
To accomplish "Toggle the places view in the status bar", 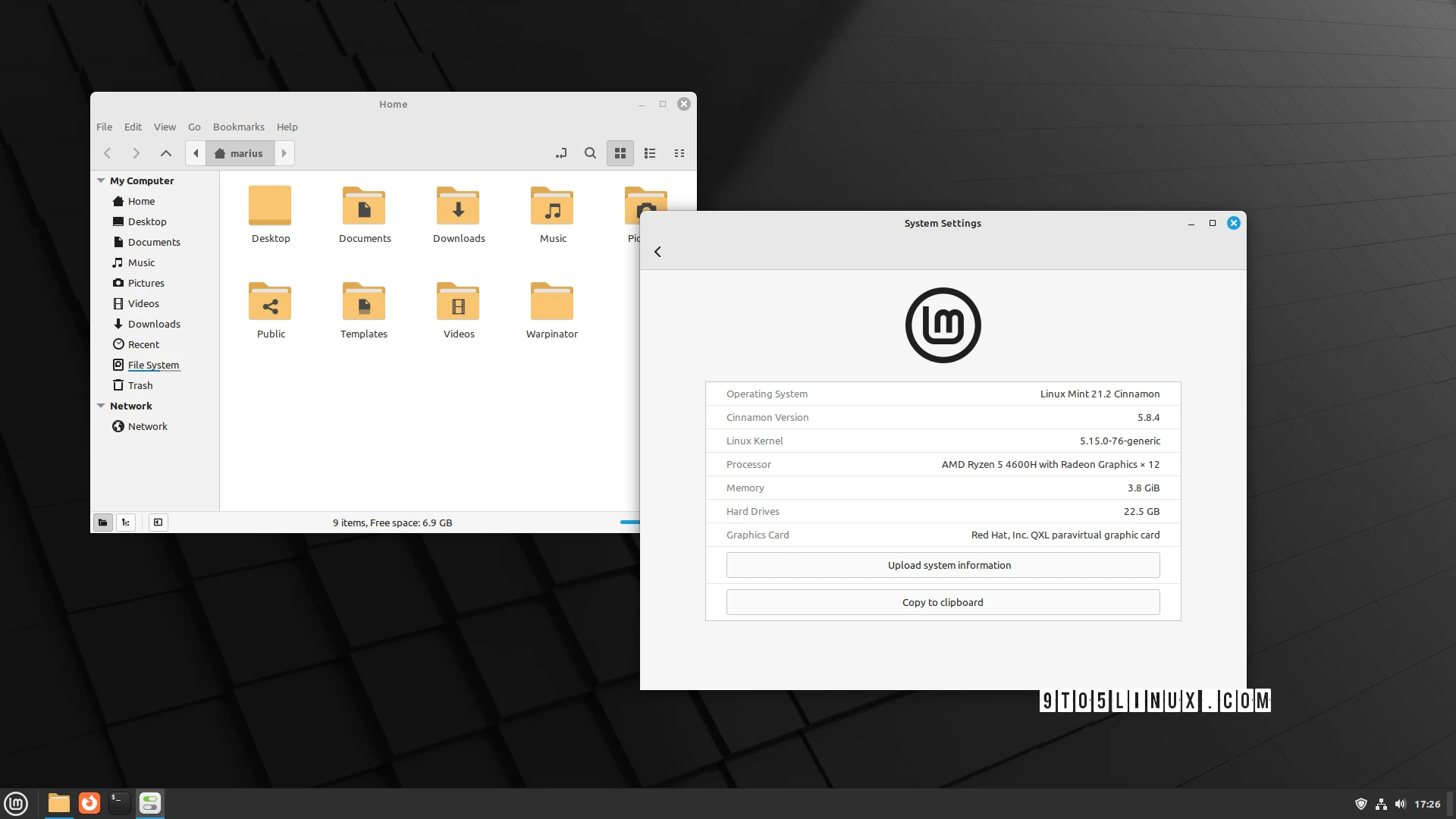I will coord(102,522).
